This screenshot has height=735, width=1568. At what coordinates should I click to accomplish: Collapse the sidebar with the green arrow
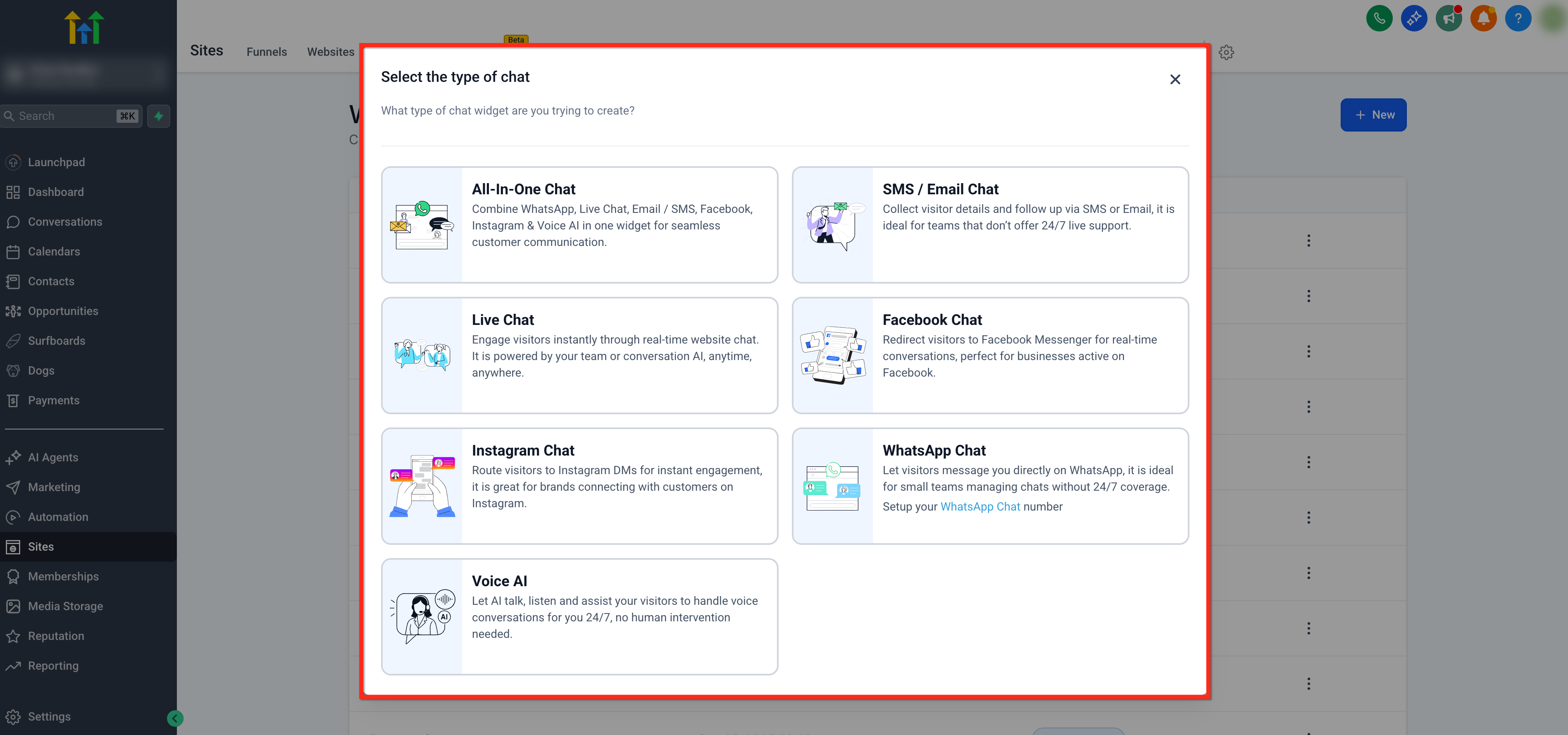(175, 718)
